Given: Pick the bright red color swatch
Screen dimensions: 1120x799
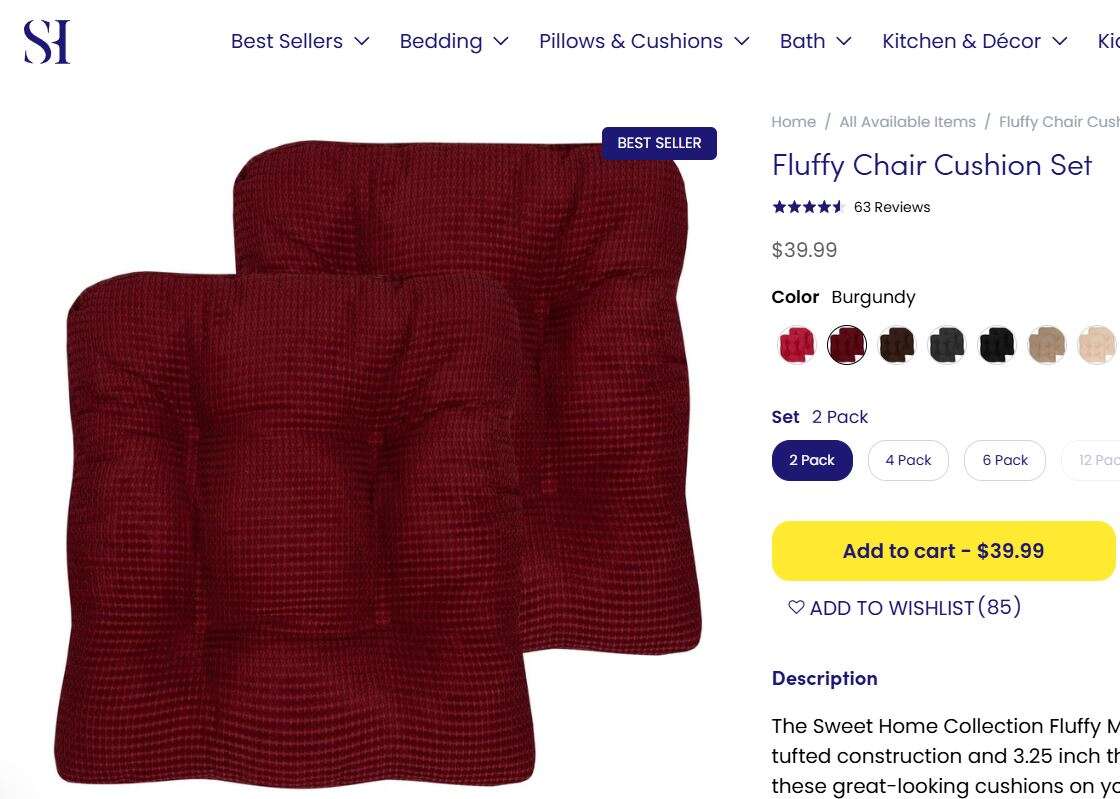Looking at the screenshot, I should pos(795,343).
